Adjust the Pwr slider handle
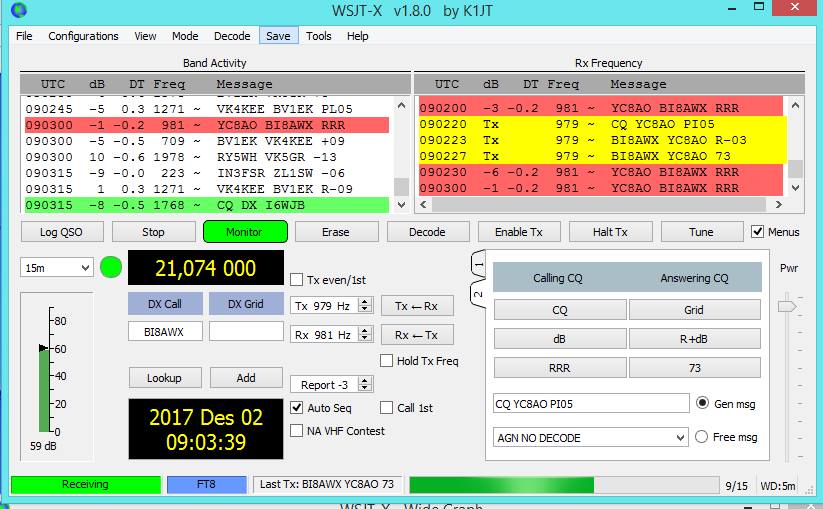 coord(787,306)
